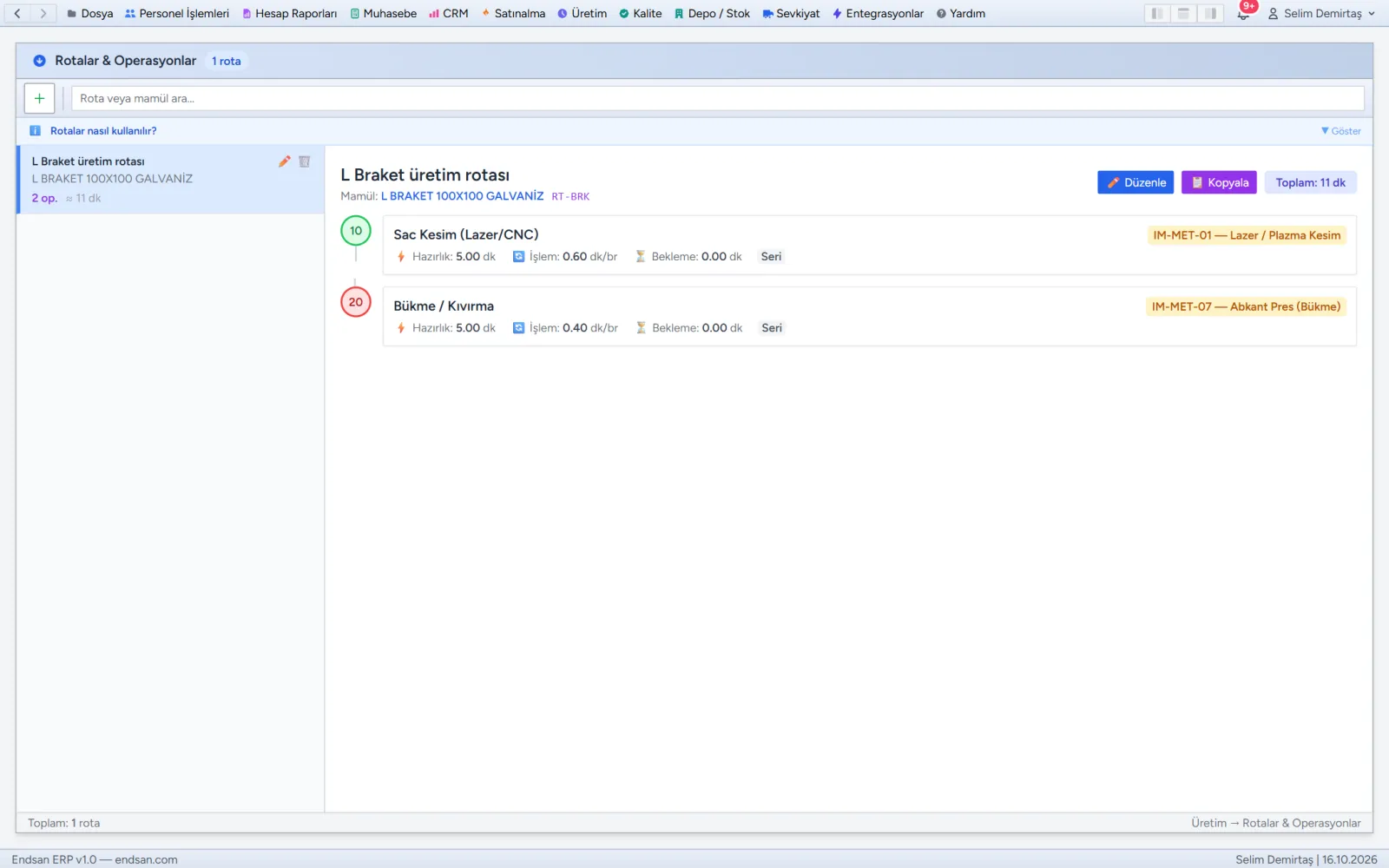This screenshot has height=868, width=1389.
Task: Open the notifications bell with 9+ badge
Action: click(1244, 13)
